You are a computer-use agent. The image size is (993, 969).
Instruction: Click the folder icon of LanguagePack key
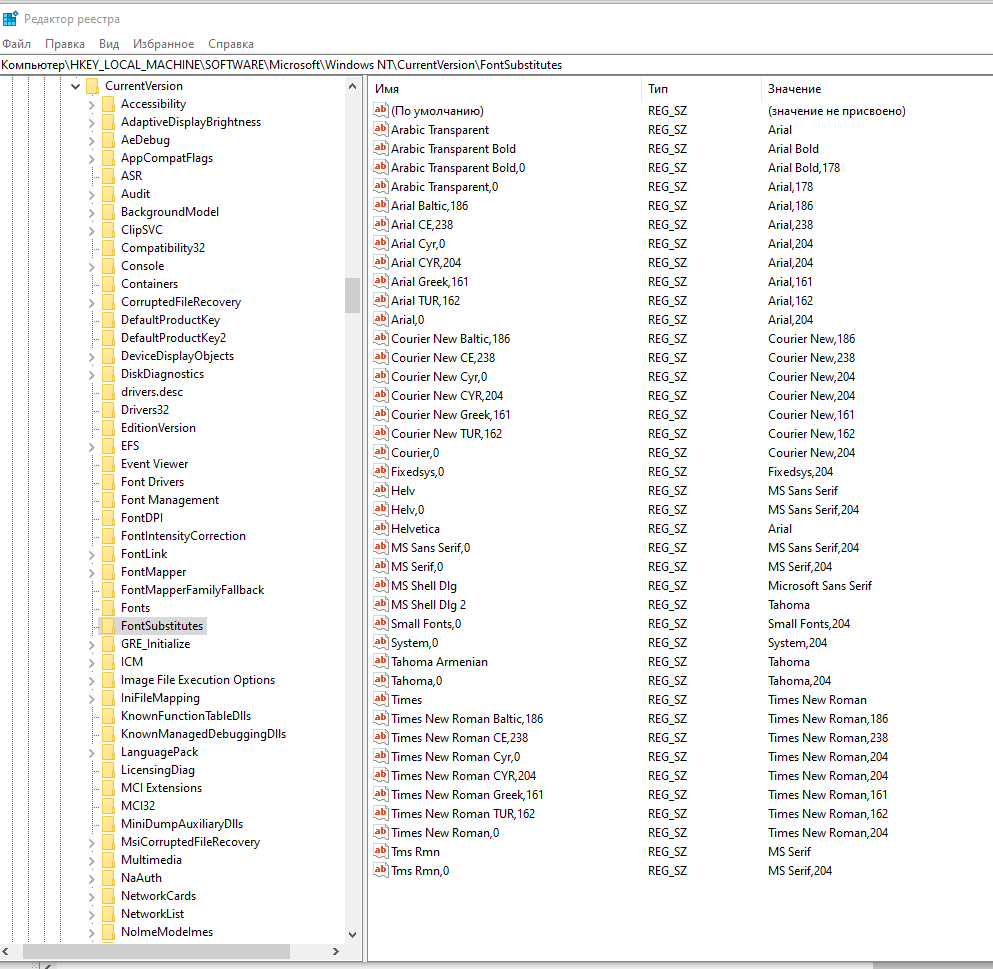click(x=109, y=752)
